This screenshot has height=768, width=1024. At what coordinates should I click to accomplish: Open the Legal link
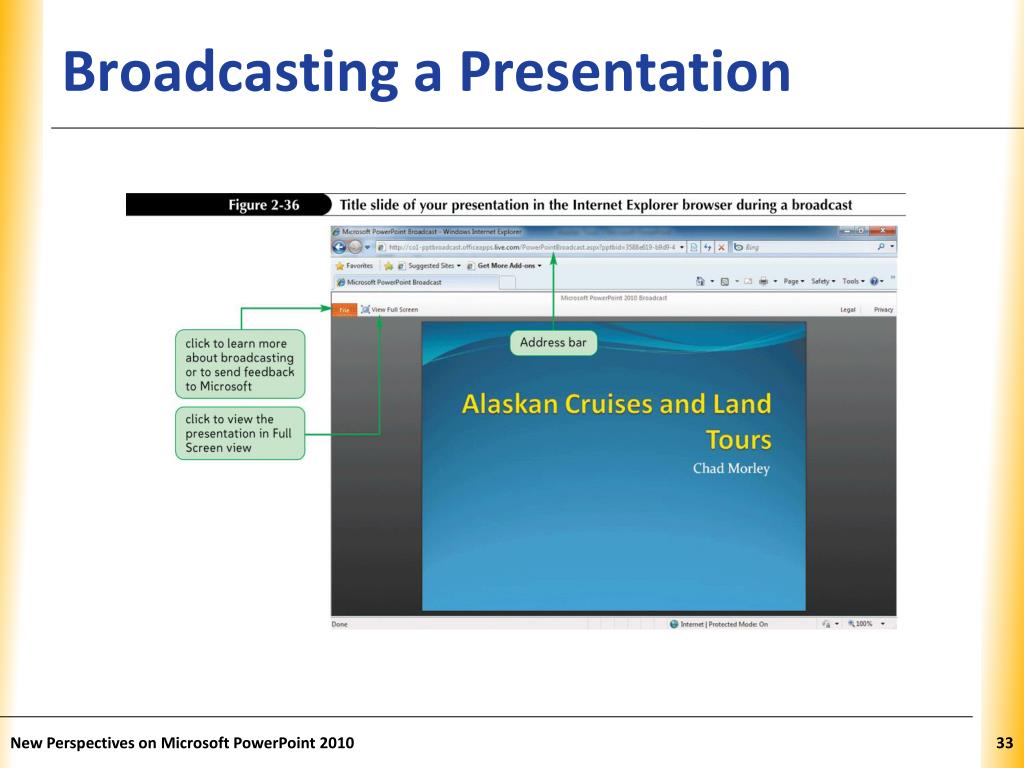click(x=847, y=310)
